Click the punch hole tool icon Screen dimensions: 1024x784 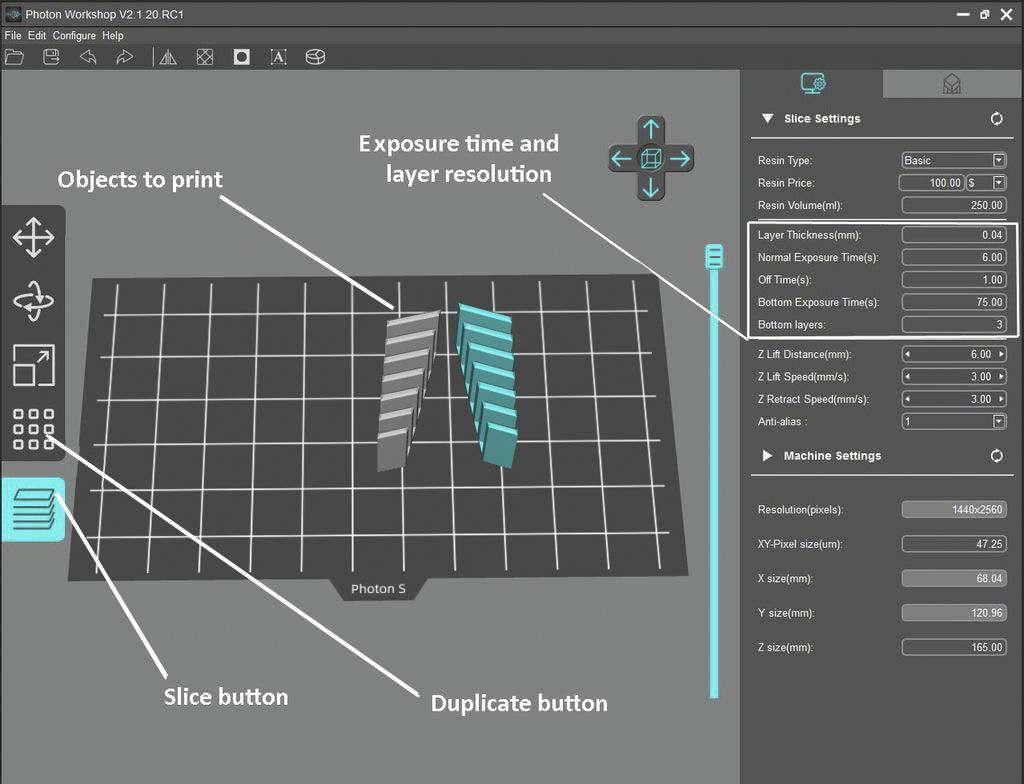[242, 57]
